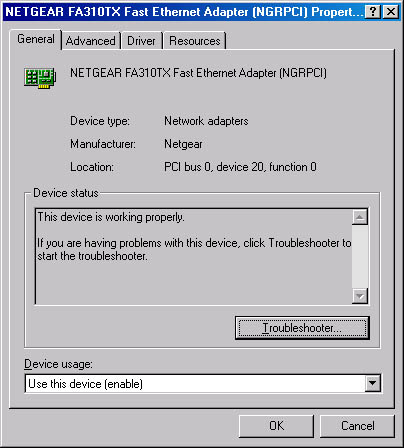Click the network adapter card icon
The height and width of the screenshot is (448, 404).
coord(40,78)
